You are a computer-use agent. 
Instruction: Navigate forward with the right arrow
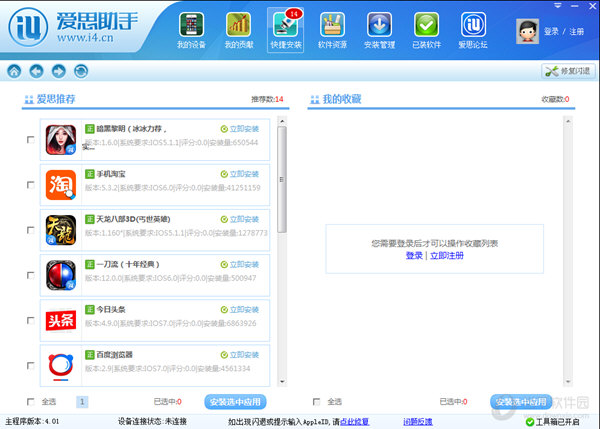click(x=59, y=71)
